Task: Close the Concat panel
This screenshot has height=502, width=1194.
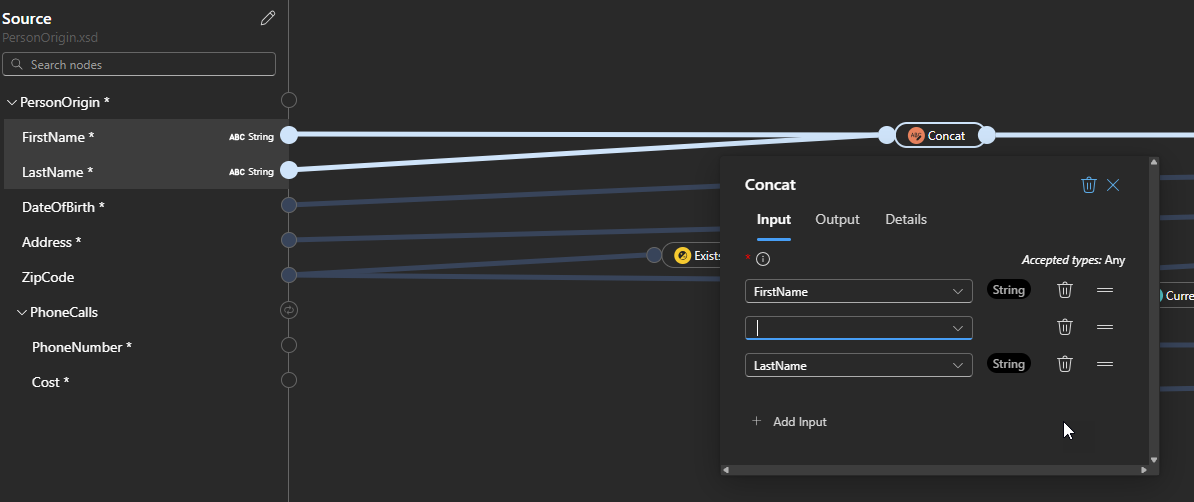Action: (x=1113, y=185)
